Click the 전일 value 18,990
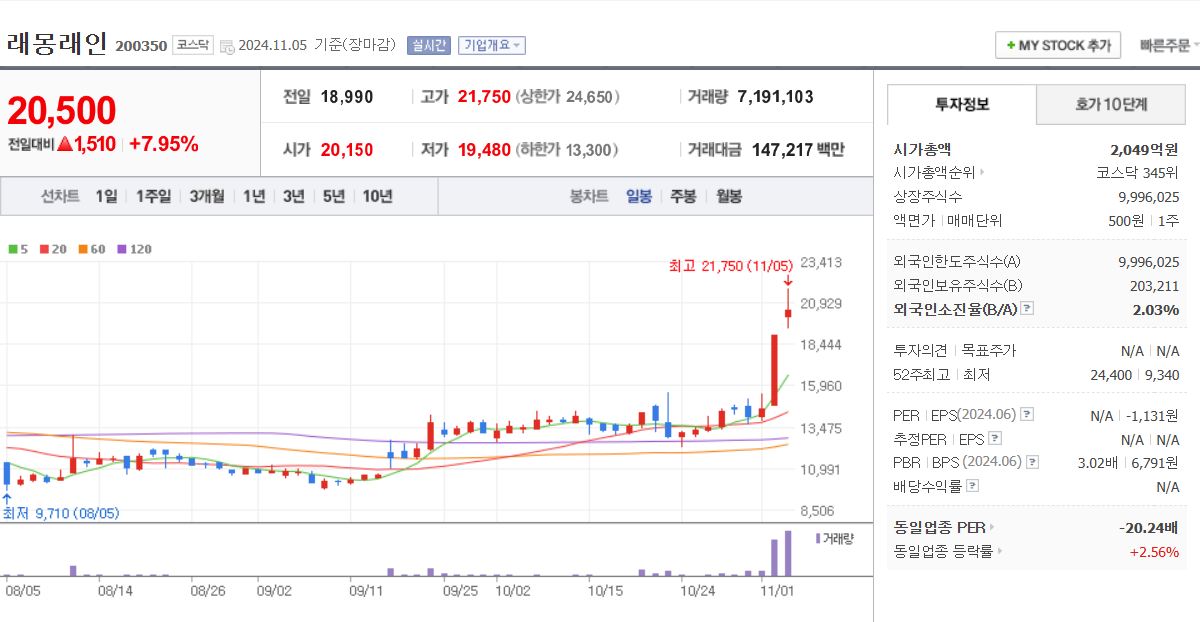 [x=347, y=97]
